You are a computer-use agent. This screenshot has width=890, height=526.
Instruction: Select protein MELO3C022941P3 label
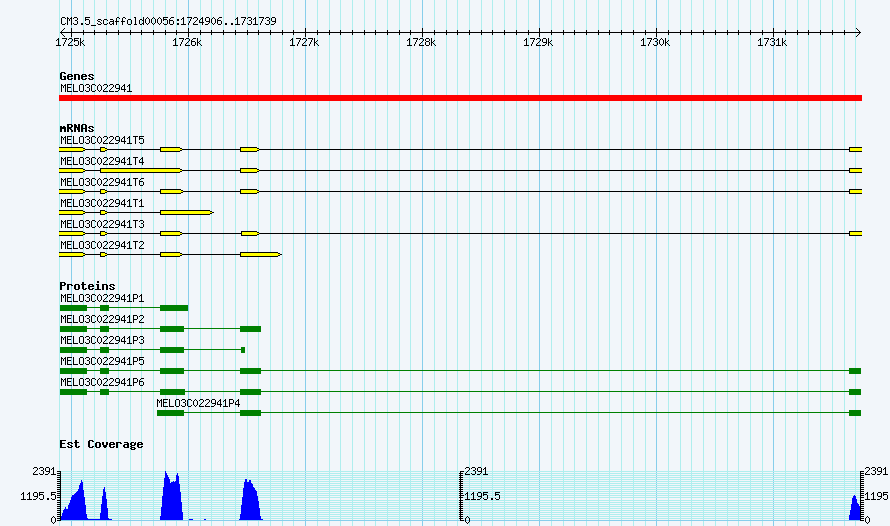pos(102,340)
